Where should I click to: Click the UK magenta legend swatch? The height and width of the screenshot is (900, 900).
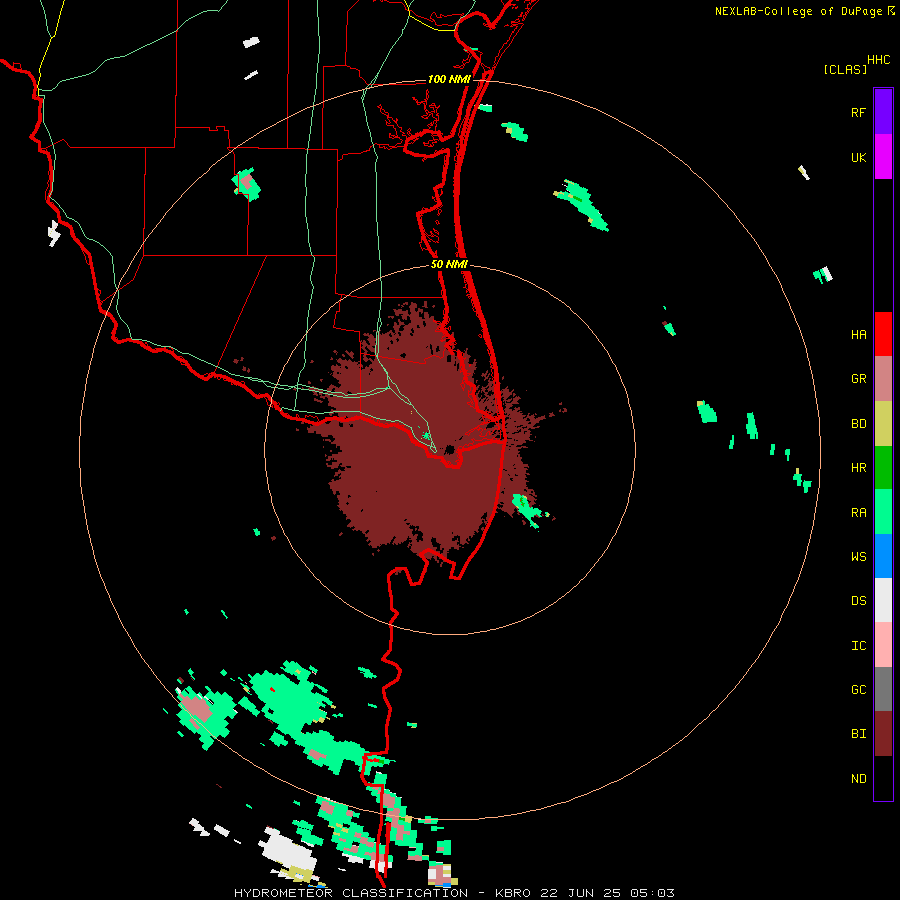pos(883,157)
